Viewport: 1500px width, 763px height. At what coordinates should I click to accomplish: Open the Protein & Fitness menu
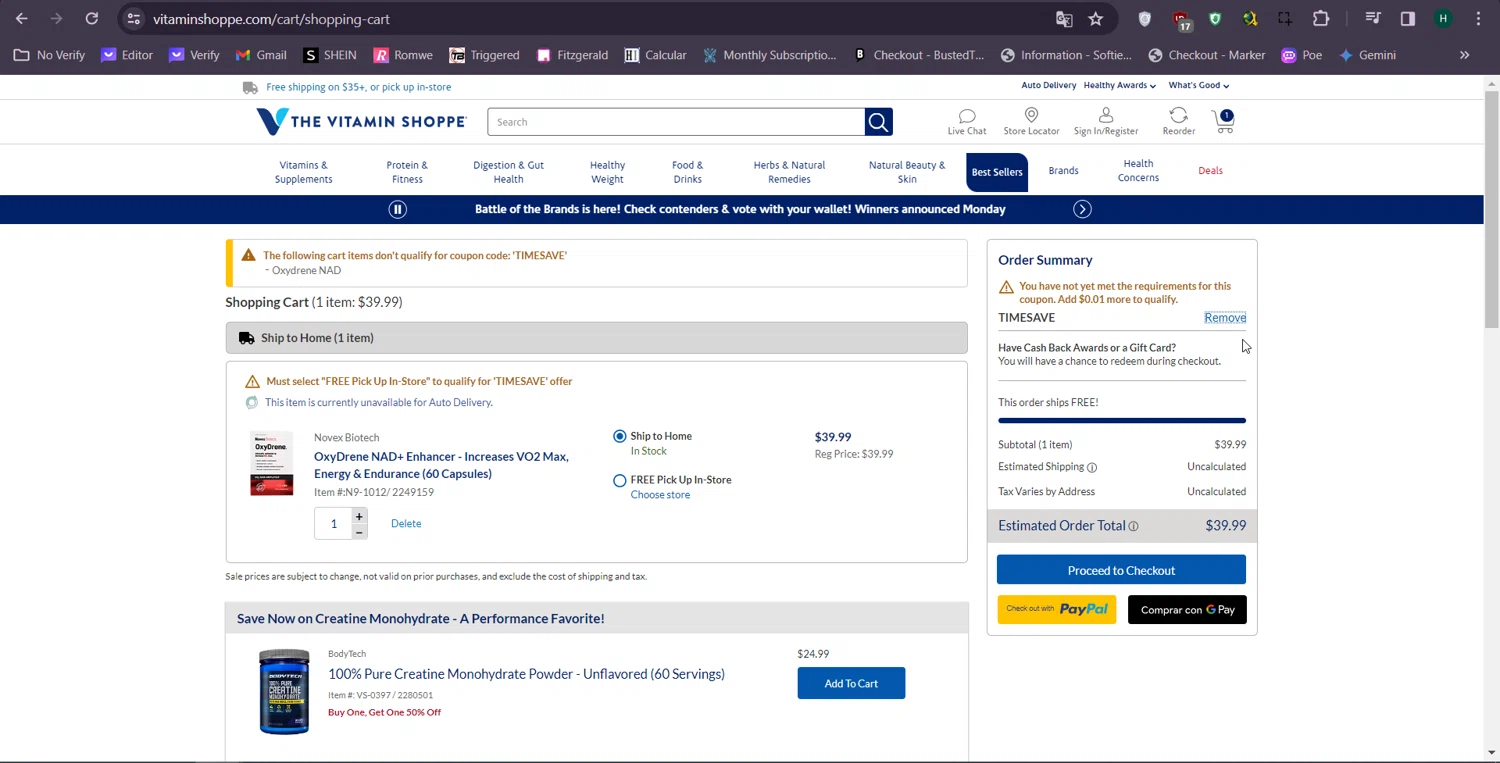(x=407, y=172)
